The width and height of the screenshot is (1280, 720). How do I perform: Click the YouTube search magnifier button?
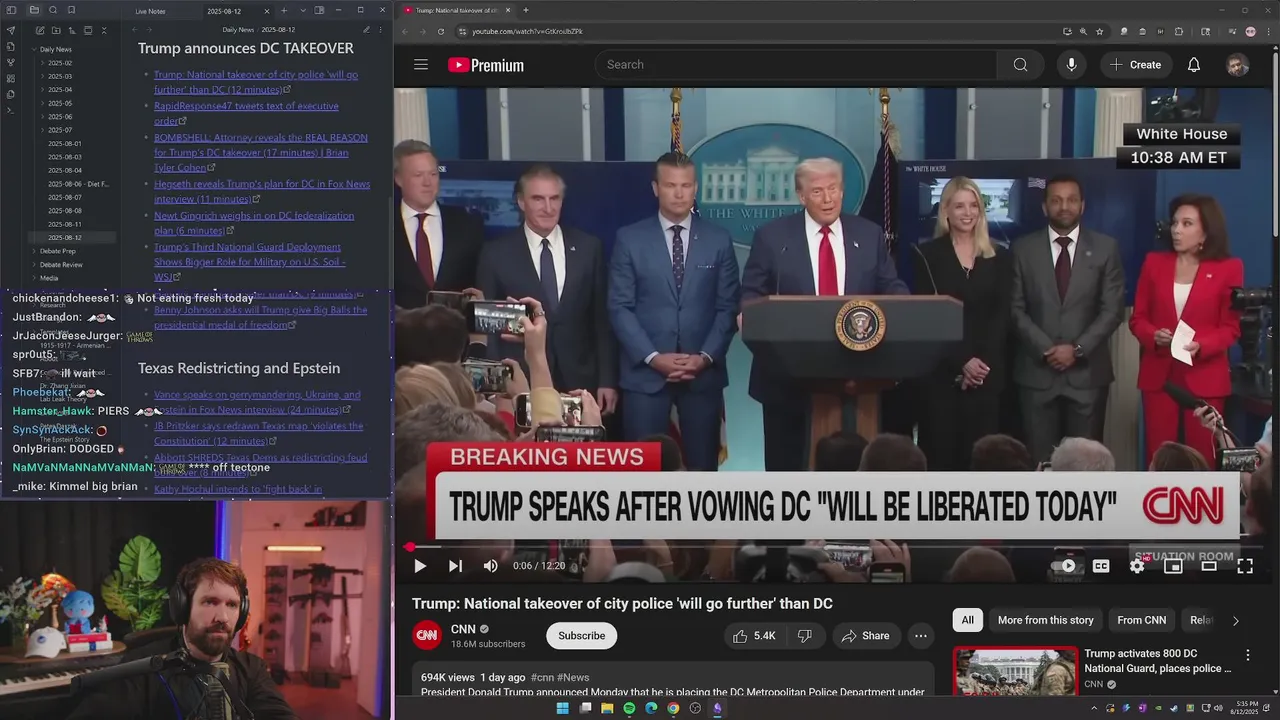pyautogui.click(x=1020, y=65)
